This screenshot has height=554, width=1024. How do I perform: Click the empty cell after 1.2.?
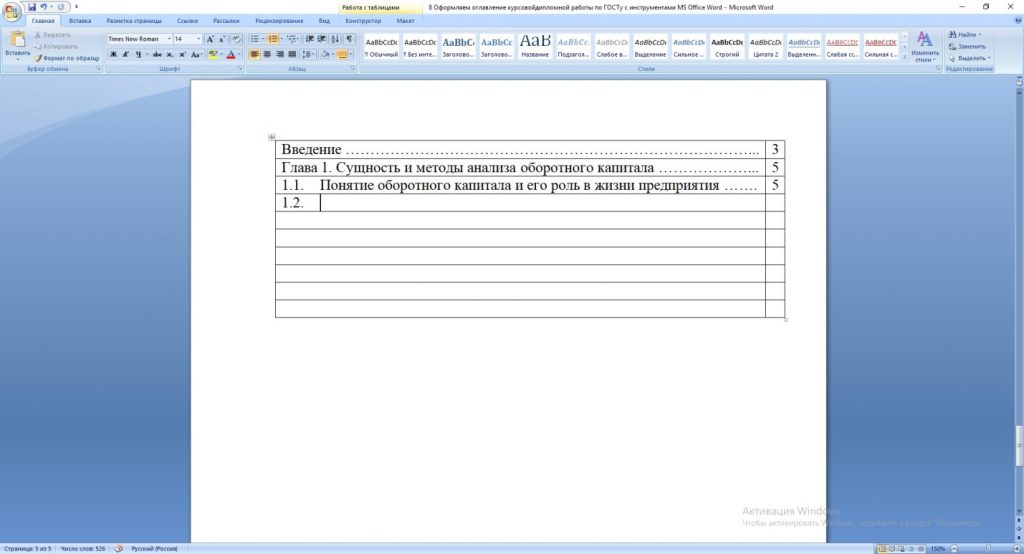pyautogui.click(x=540, y=203)
